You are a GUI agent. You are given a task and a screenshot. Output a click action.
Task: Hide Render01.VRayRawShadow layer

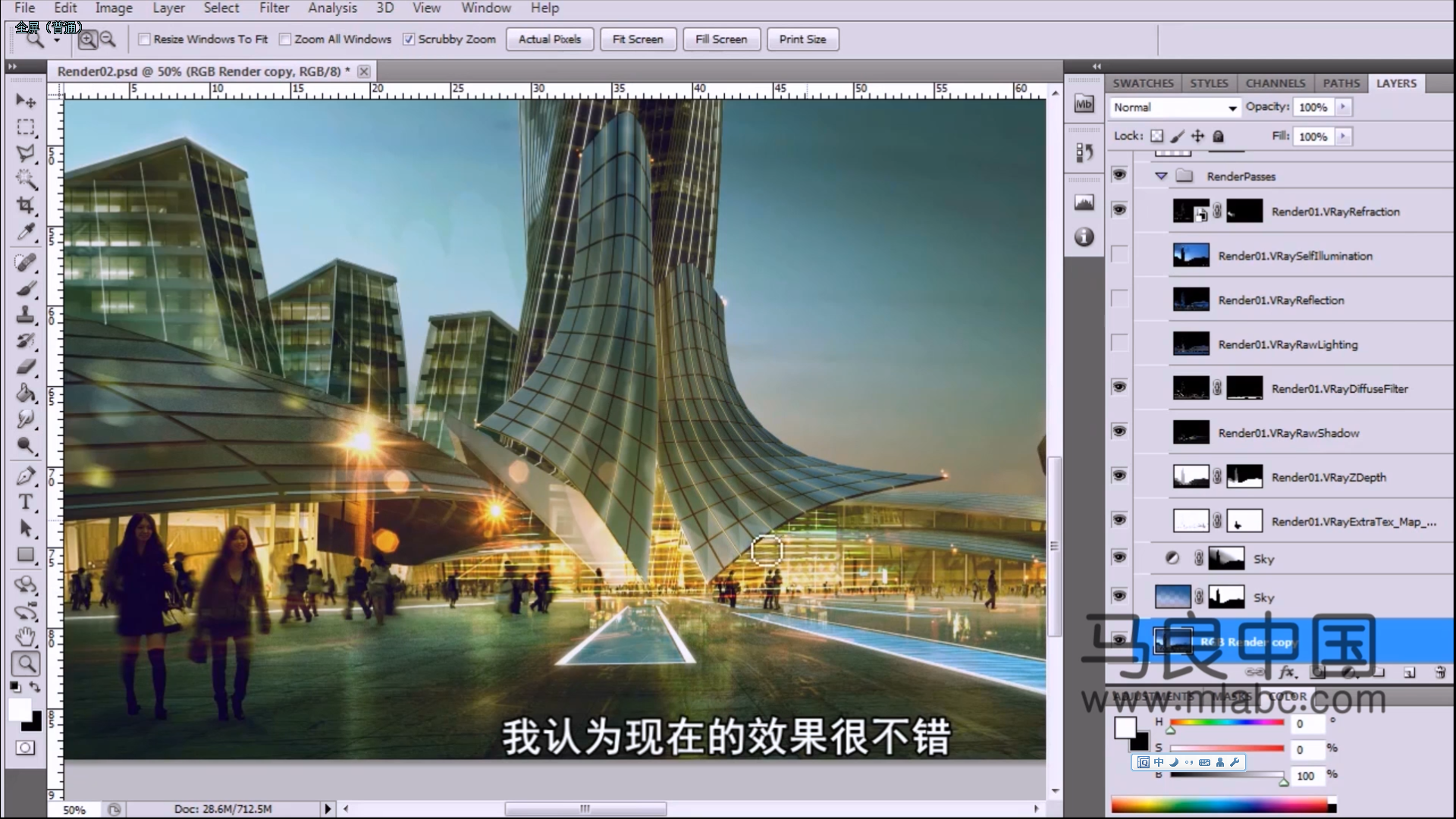(x=1119, y=431)
